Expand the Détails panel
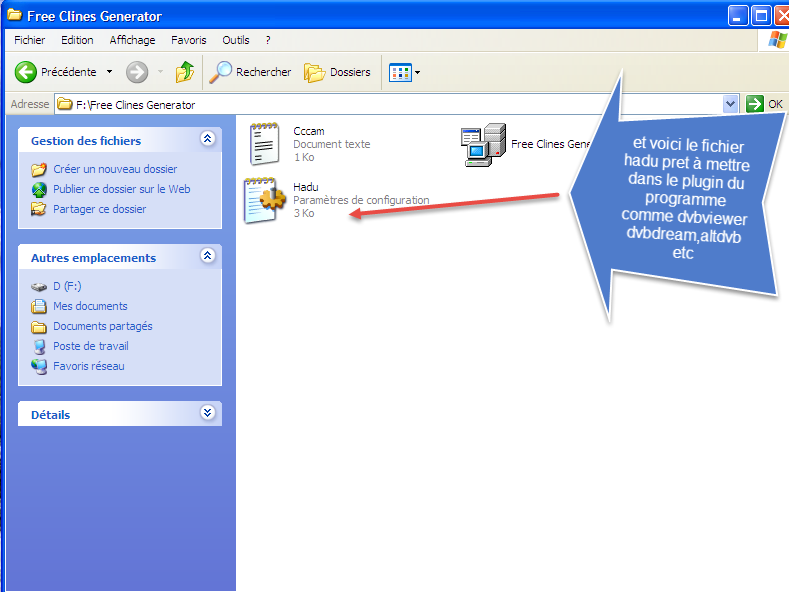This screenshot has width=789, height=592. click(207, 413)
